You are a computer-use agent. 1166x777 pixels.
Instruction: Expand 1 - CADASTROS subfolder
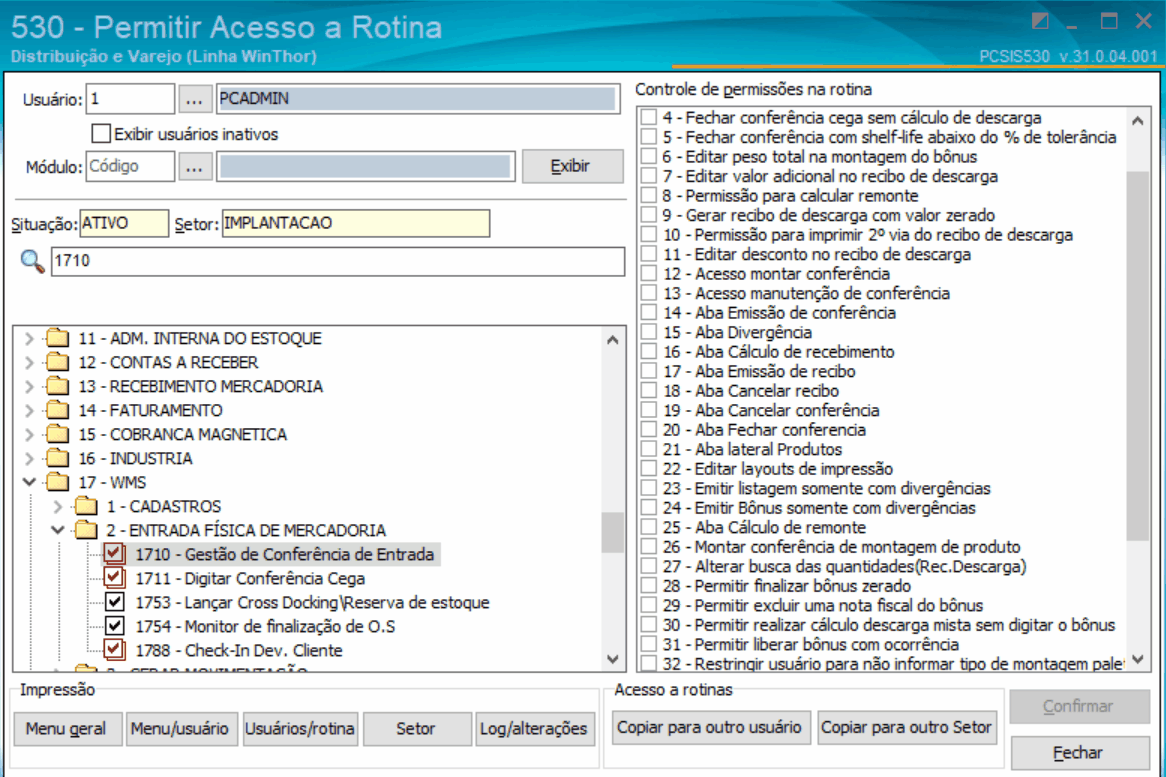click(x=57, y=506)
